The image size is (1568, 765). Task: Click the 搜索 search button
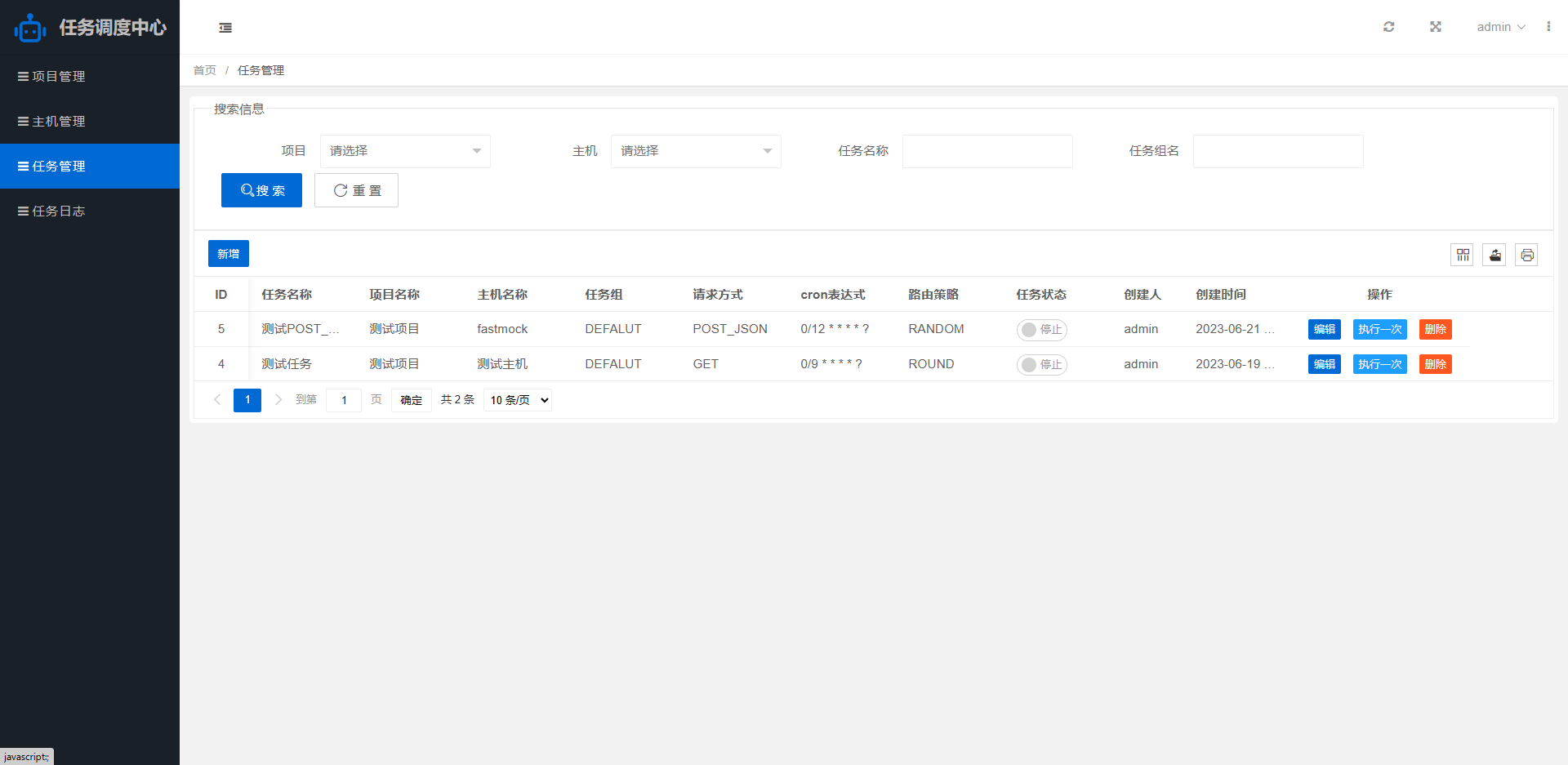tap(261, 190)
